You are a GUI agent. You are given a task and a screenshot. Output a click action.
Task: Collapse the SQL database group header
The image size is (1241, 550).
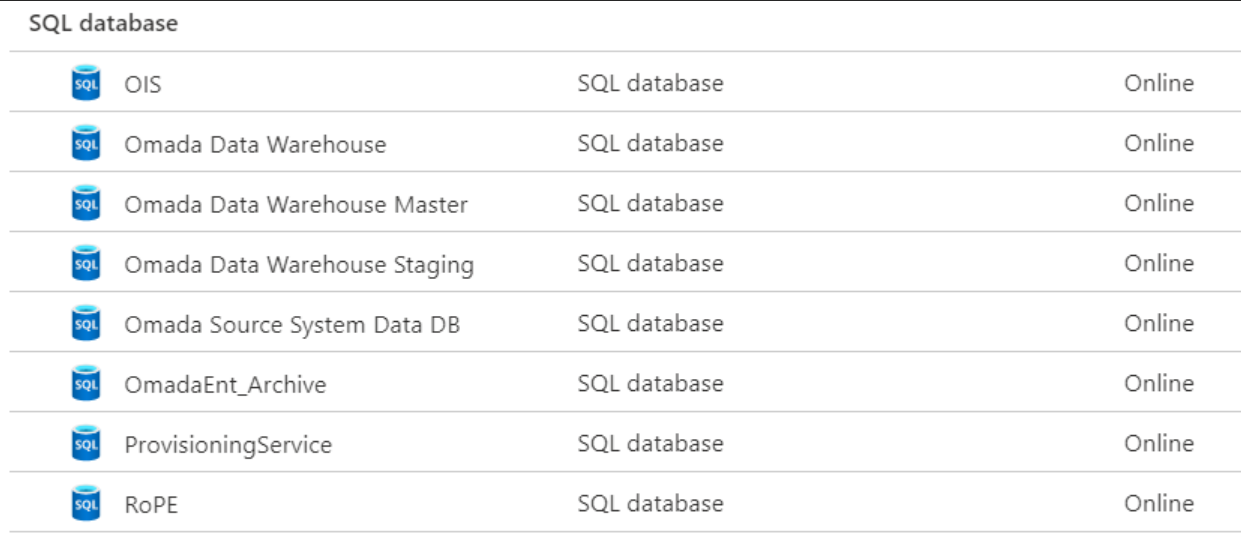pos(103,23)
